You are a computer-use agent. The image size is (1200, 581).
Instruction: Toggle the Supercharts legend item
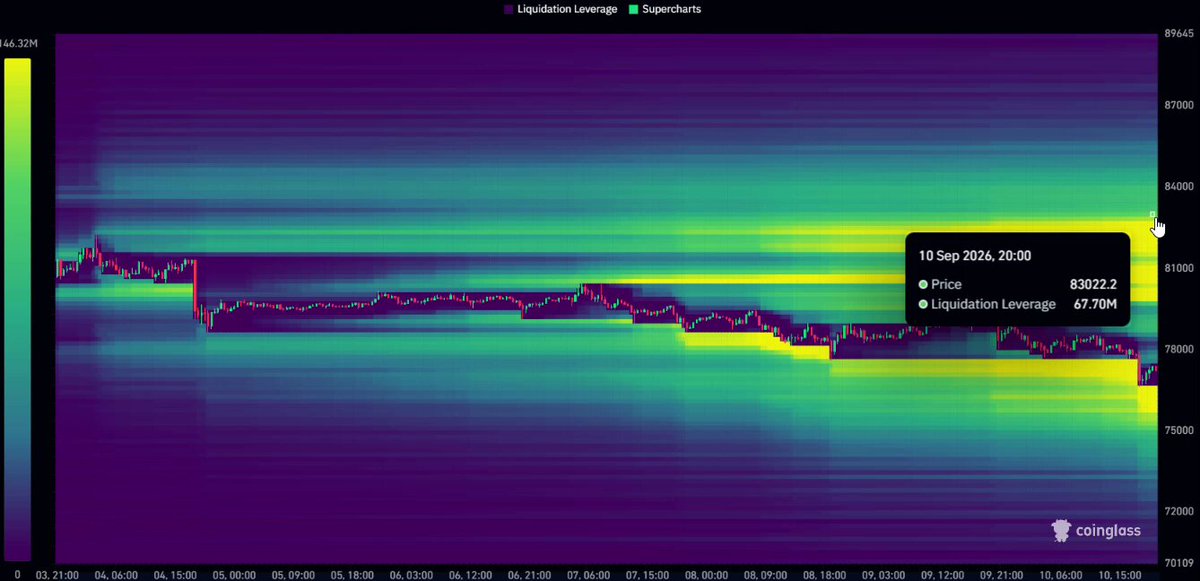pyautogui.click(x=664, y=9)
